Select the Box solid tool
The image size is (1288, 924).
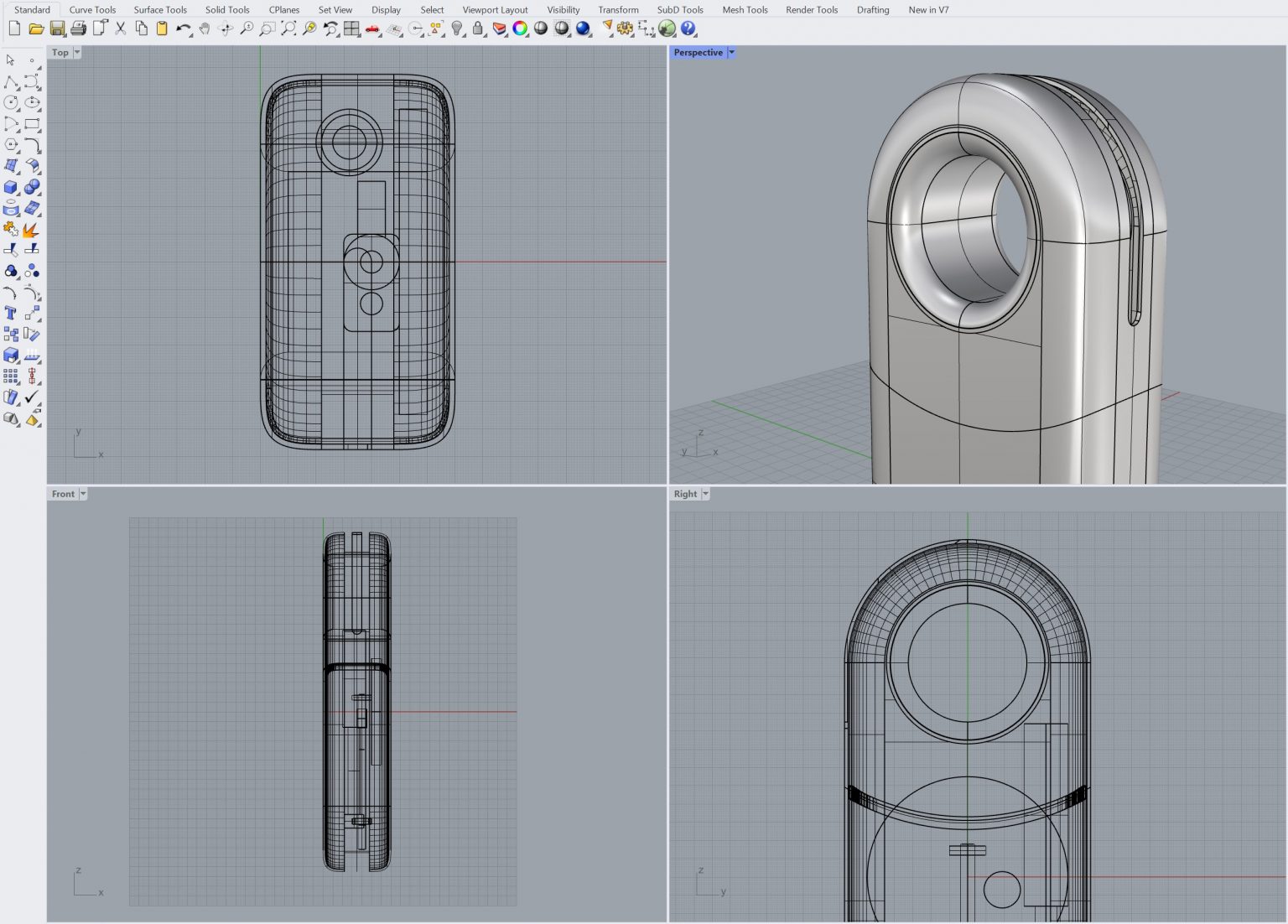point(11,187)
